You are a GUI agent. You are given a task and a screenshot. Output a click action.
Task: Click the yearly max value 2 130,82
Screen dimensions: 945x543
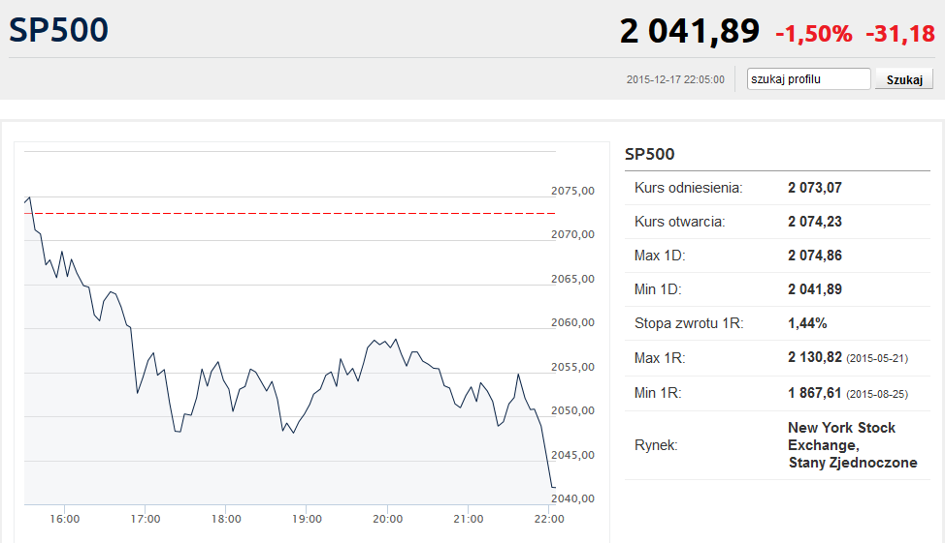click(x=815, y=357)
